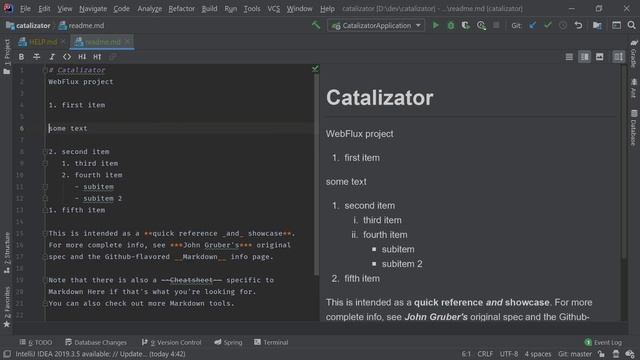Close the readme.md tab
The width and height of the screenshot is (640, 360).
click(127, 42)
